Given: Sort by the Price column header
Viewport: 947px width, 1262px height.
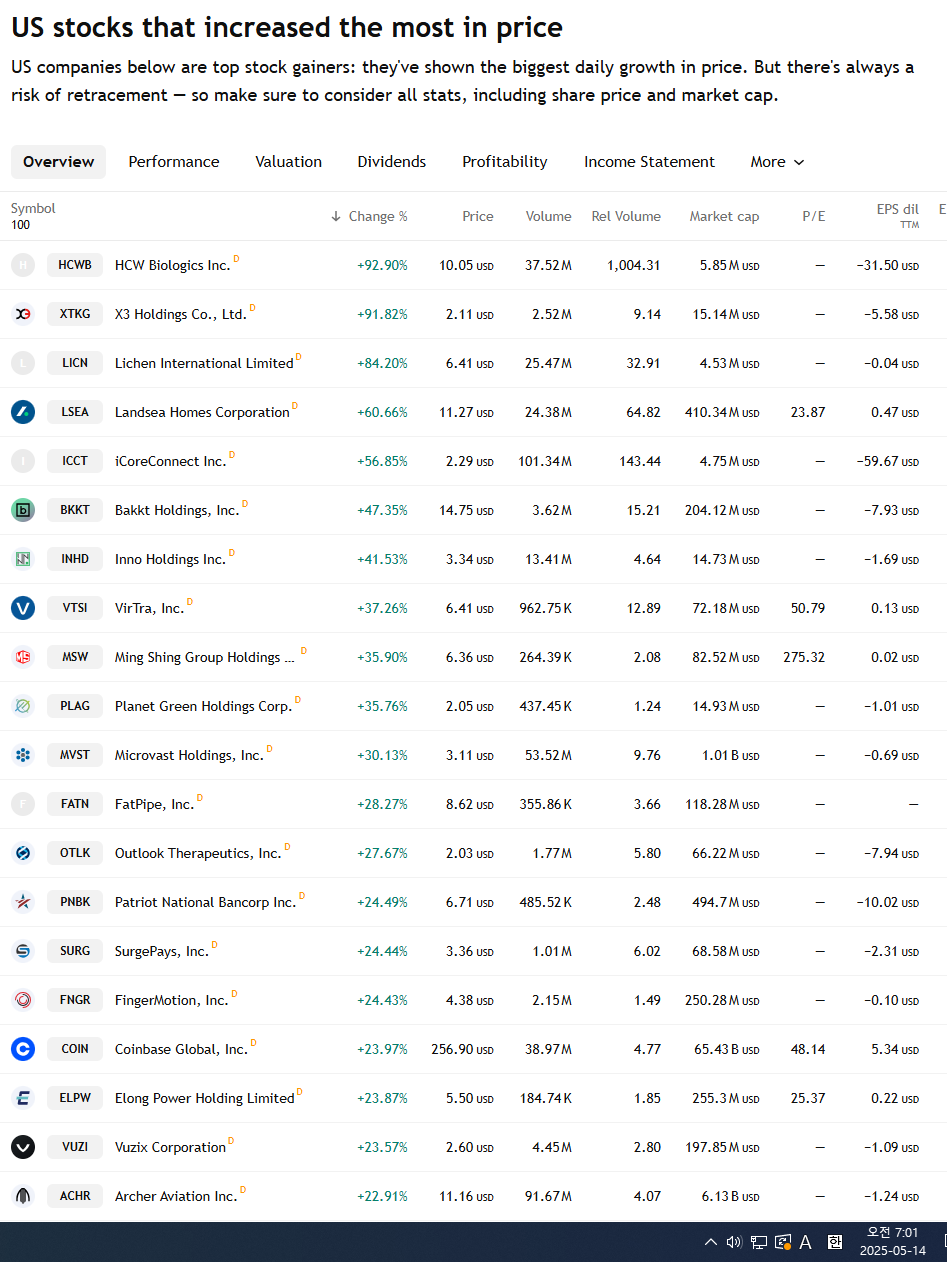Looking at the screenshot, I should pos(478,216).
